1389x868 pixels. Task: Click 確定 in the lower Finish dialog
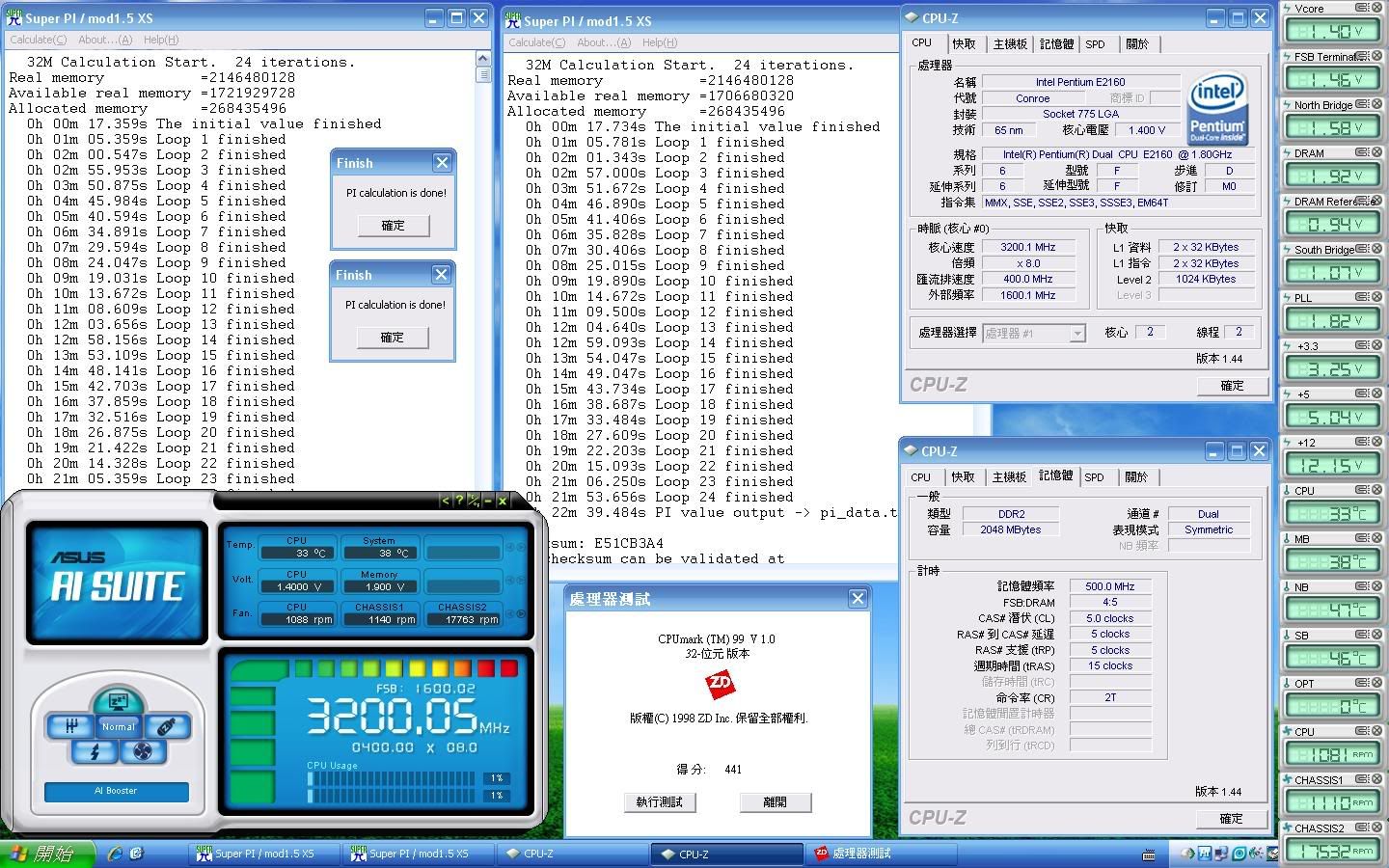[x=392, y=337]
